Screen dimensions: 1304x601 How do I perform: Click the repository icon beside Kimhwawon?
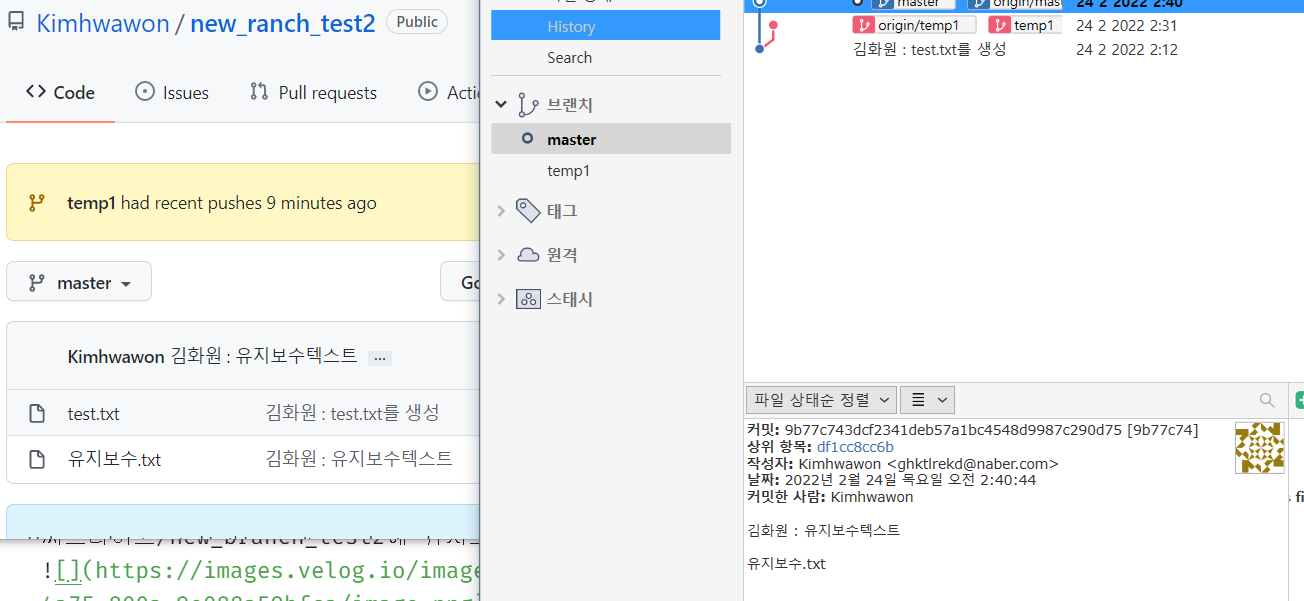(x=16, y=22)
